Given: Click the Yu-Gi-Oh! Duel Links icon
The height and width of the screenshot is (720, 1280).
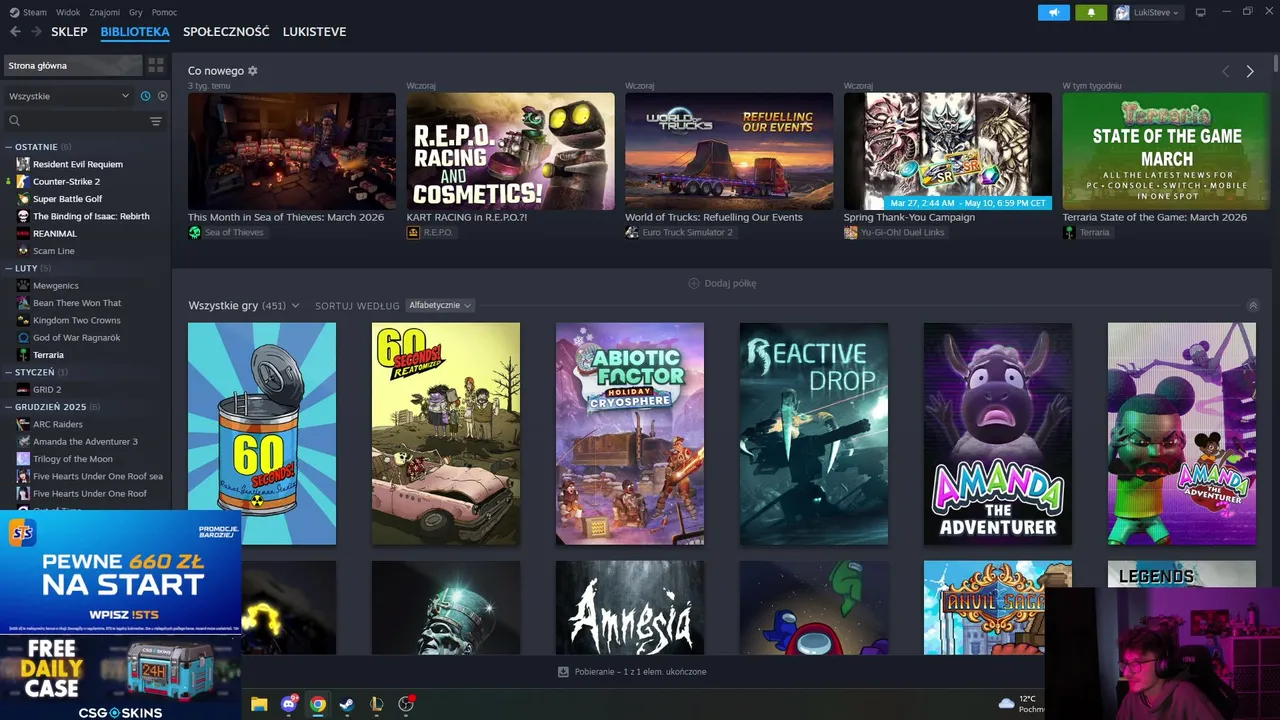Looking at the screenshot, I should (850, 232).
